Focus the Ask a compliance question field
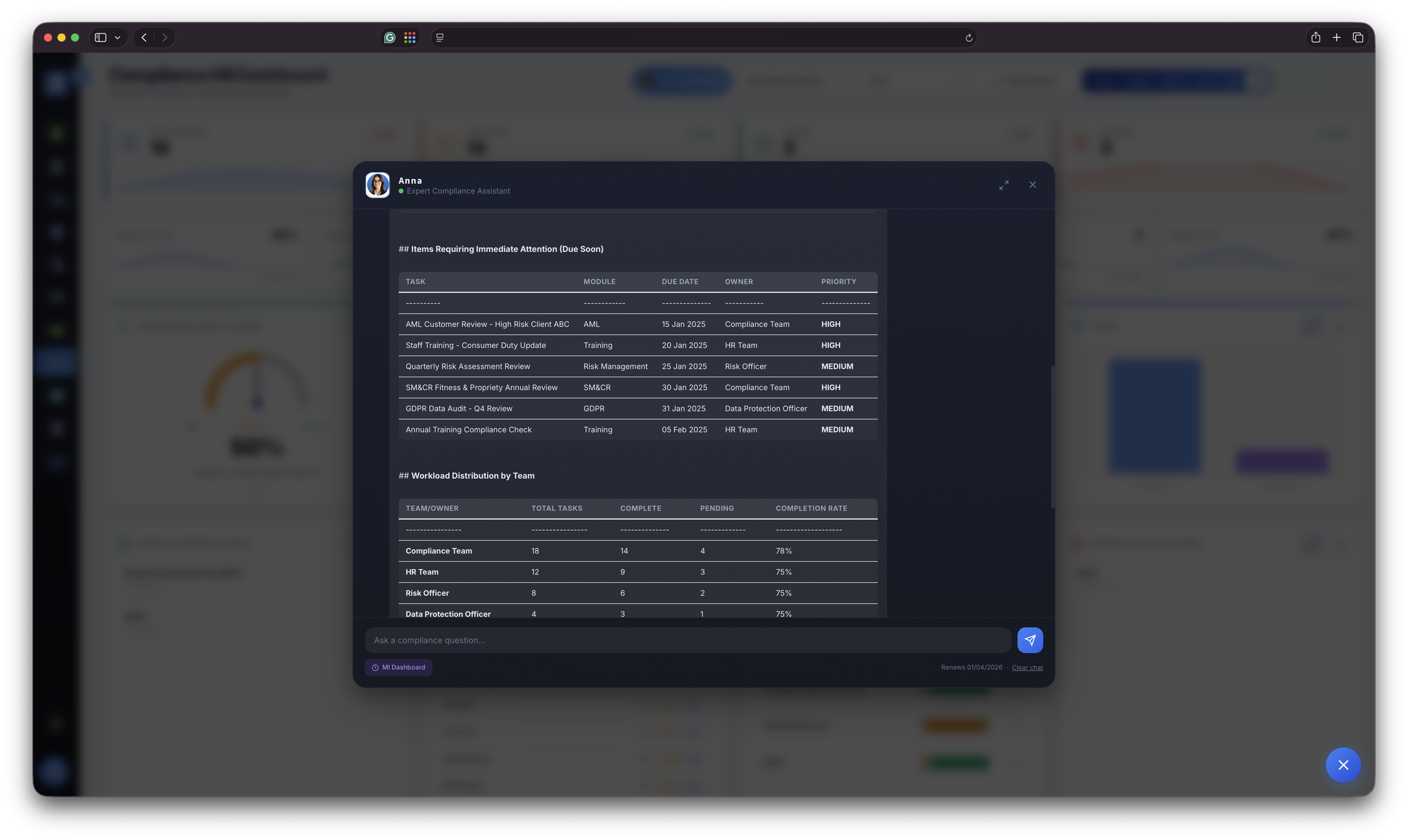 pos(687,640)
